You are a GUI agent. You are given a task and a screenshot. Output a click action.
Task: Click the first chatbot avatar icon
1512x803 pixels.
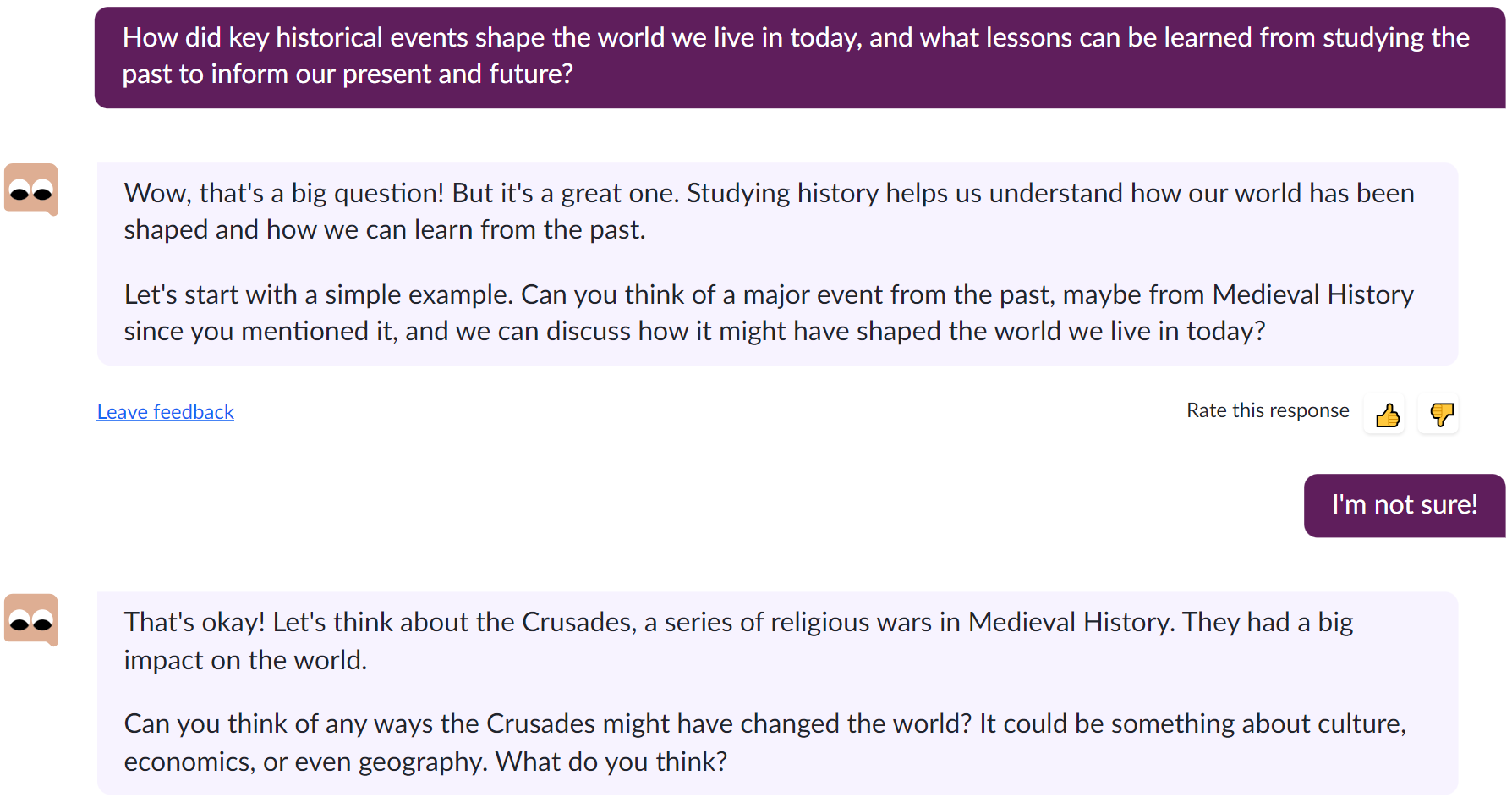[31, 189]
